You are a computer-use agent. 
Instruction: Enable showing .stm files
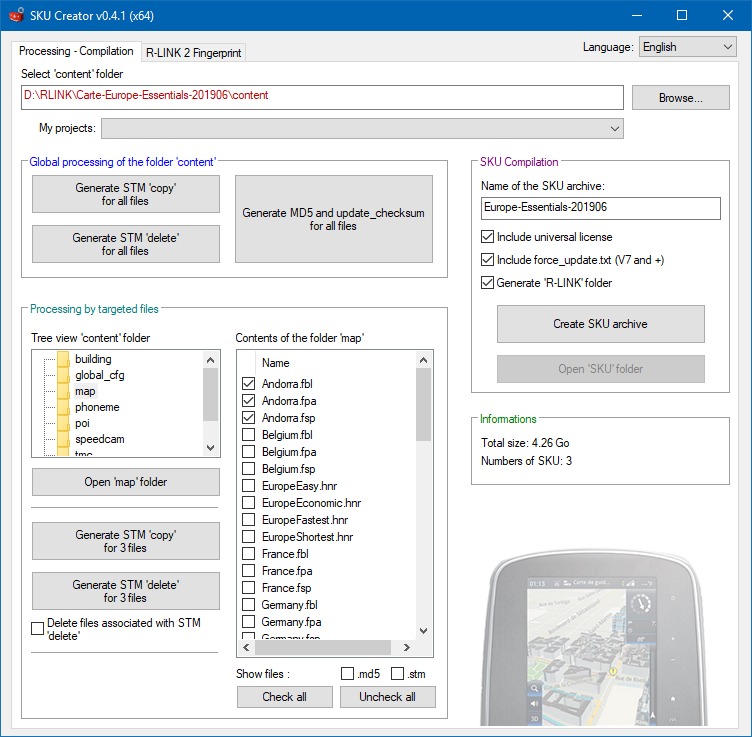(x=398, y=674)
